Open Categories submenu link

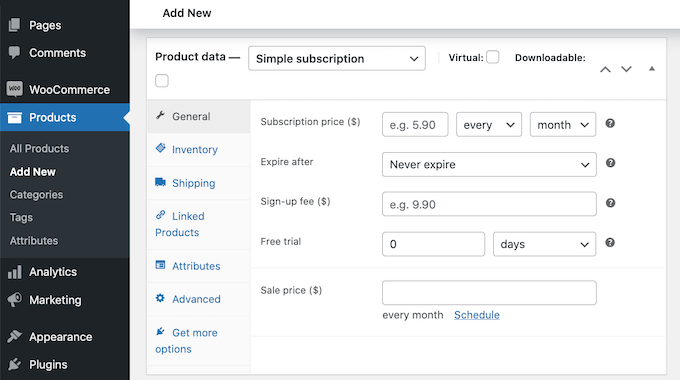click(x=36, y=195)
